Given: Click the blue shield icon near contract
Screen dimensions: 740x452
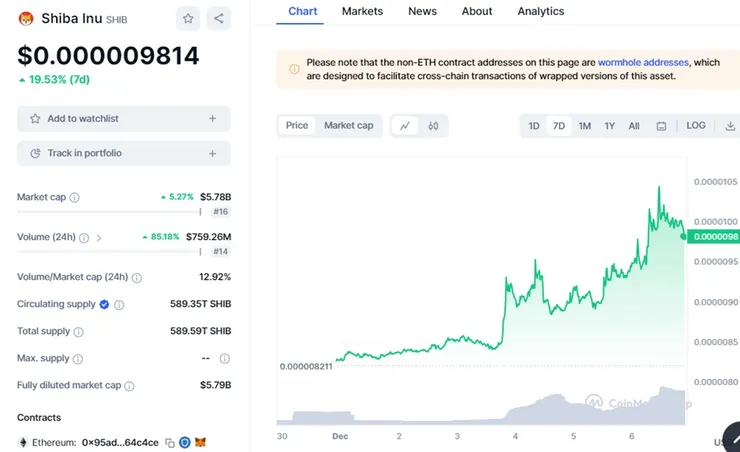Looking at the screenshot, I should [184, 442].
